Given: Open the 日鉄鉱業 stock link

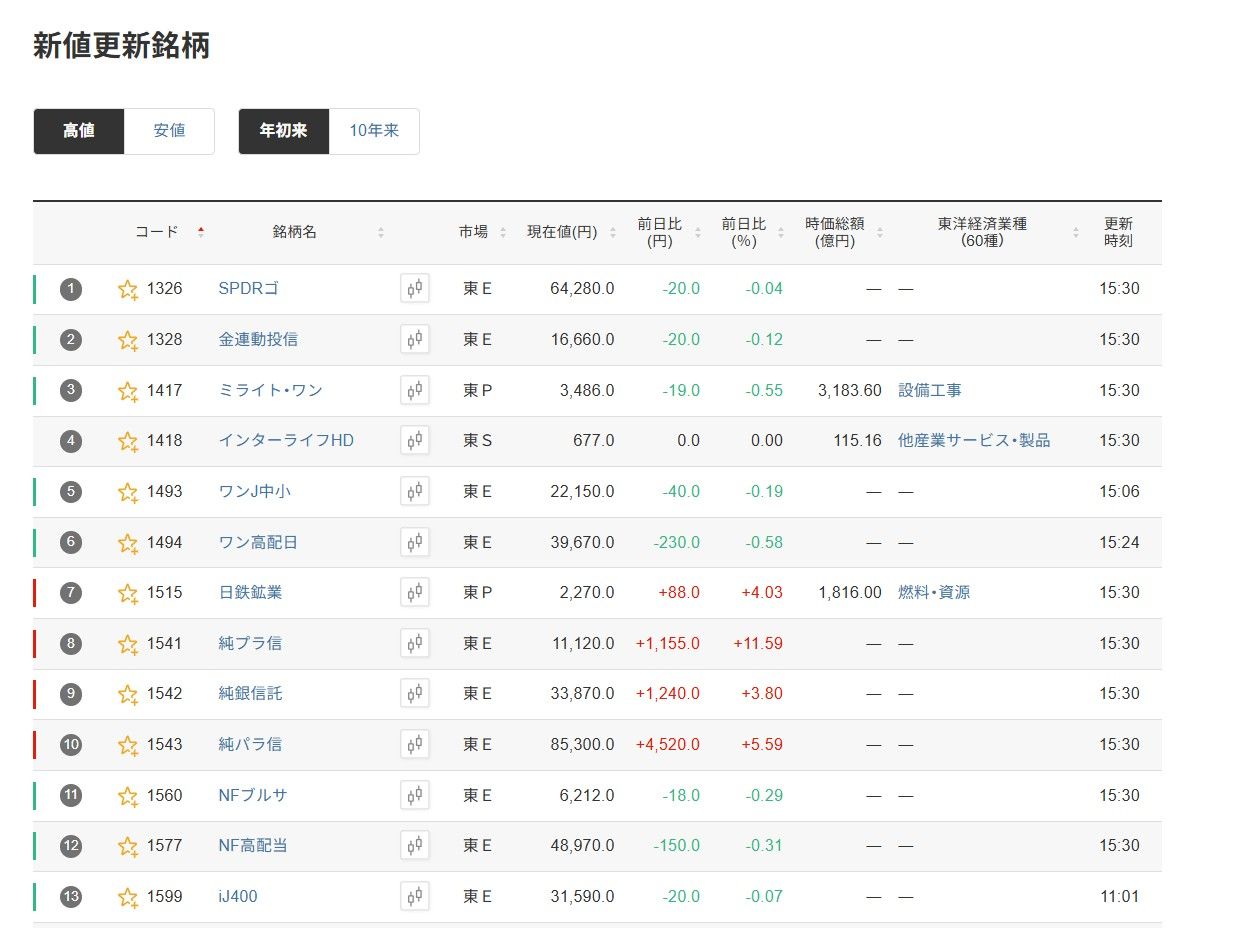Looking at the screenshot, I should pos(250,593).
